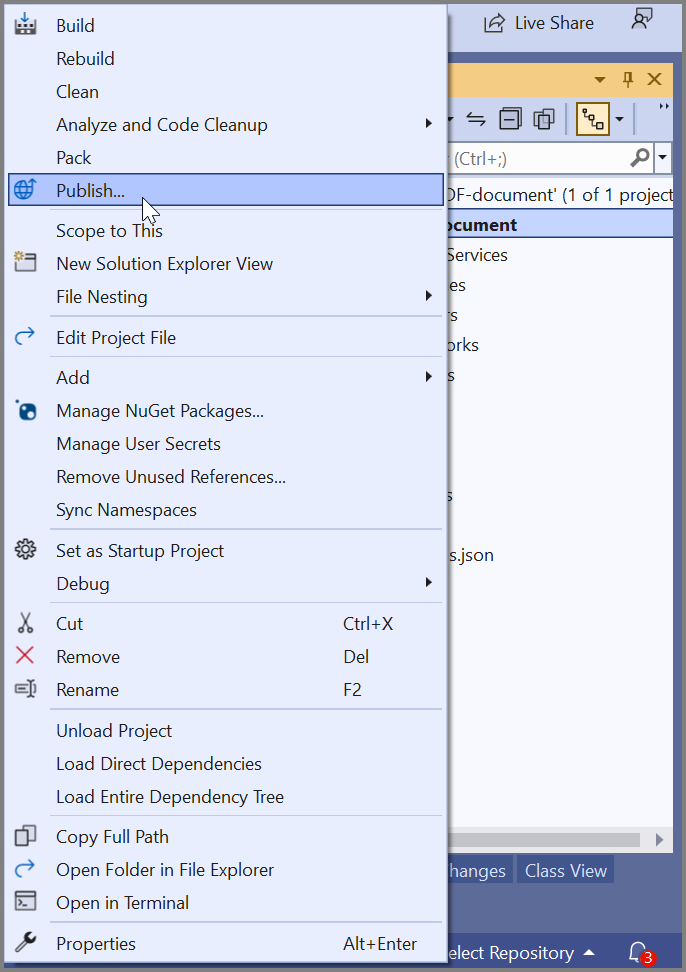Click the Manage NuGet Packages icon
Viewport: 686px width, 972px height.
coord(25,411)
